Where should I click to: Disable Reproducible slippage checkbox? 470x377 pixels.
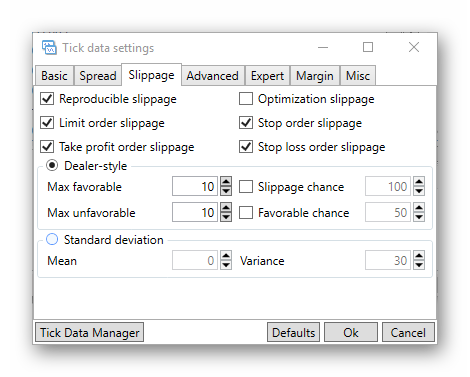[x=47, y=99]
